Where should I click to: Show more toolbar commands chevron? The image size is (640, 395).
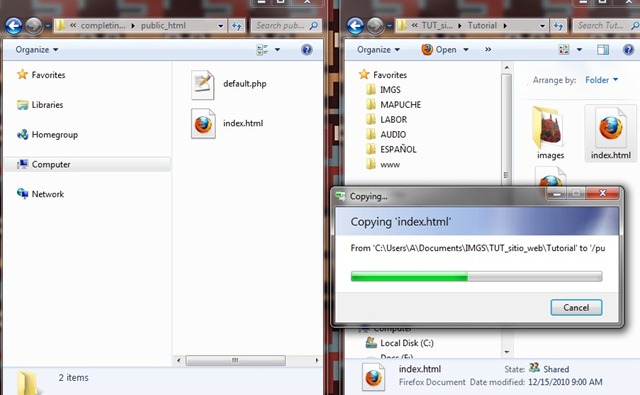coord(488,49)
